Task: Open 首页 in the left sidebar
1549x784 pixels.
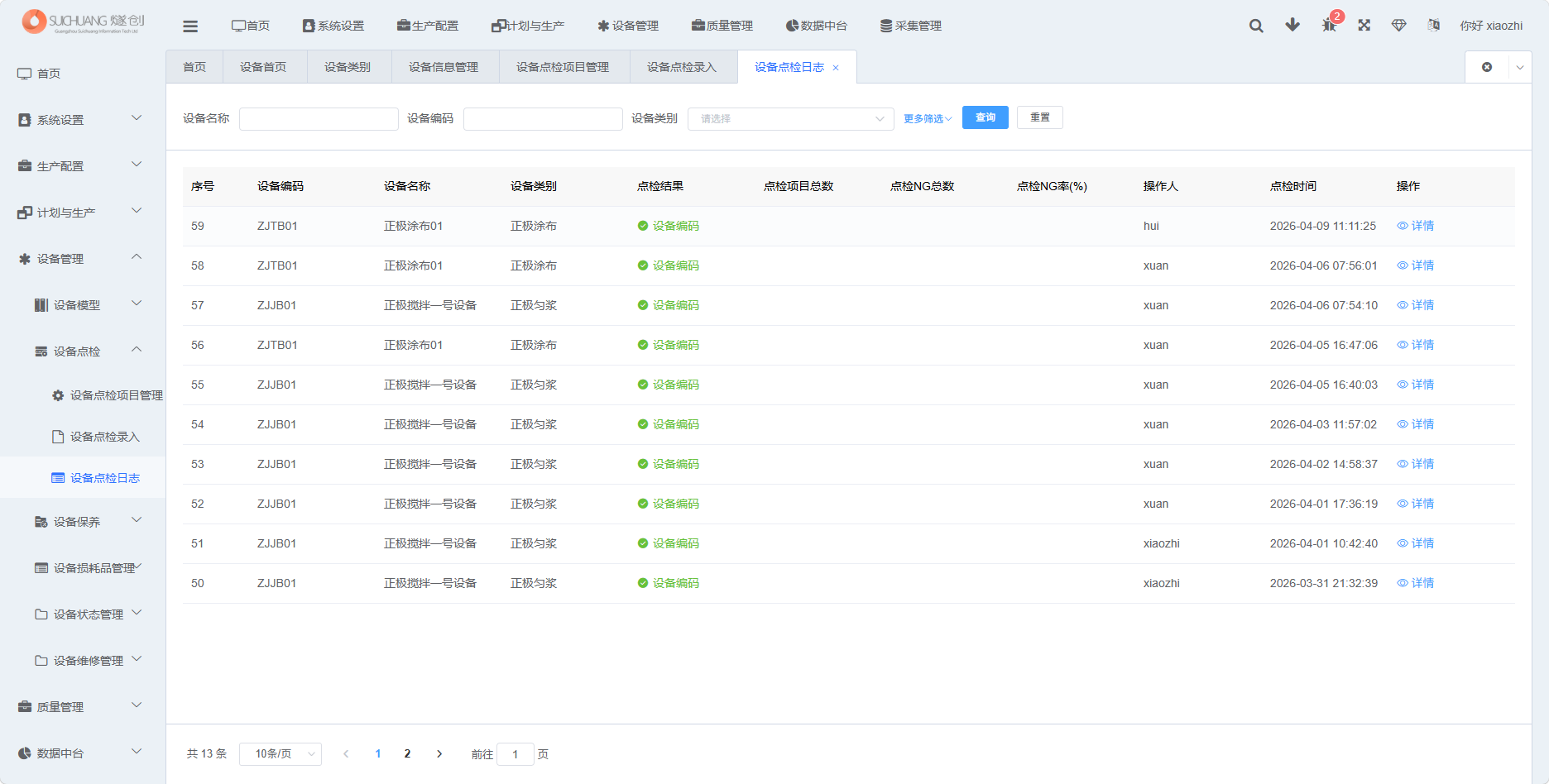Action: tap(83, 74)
